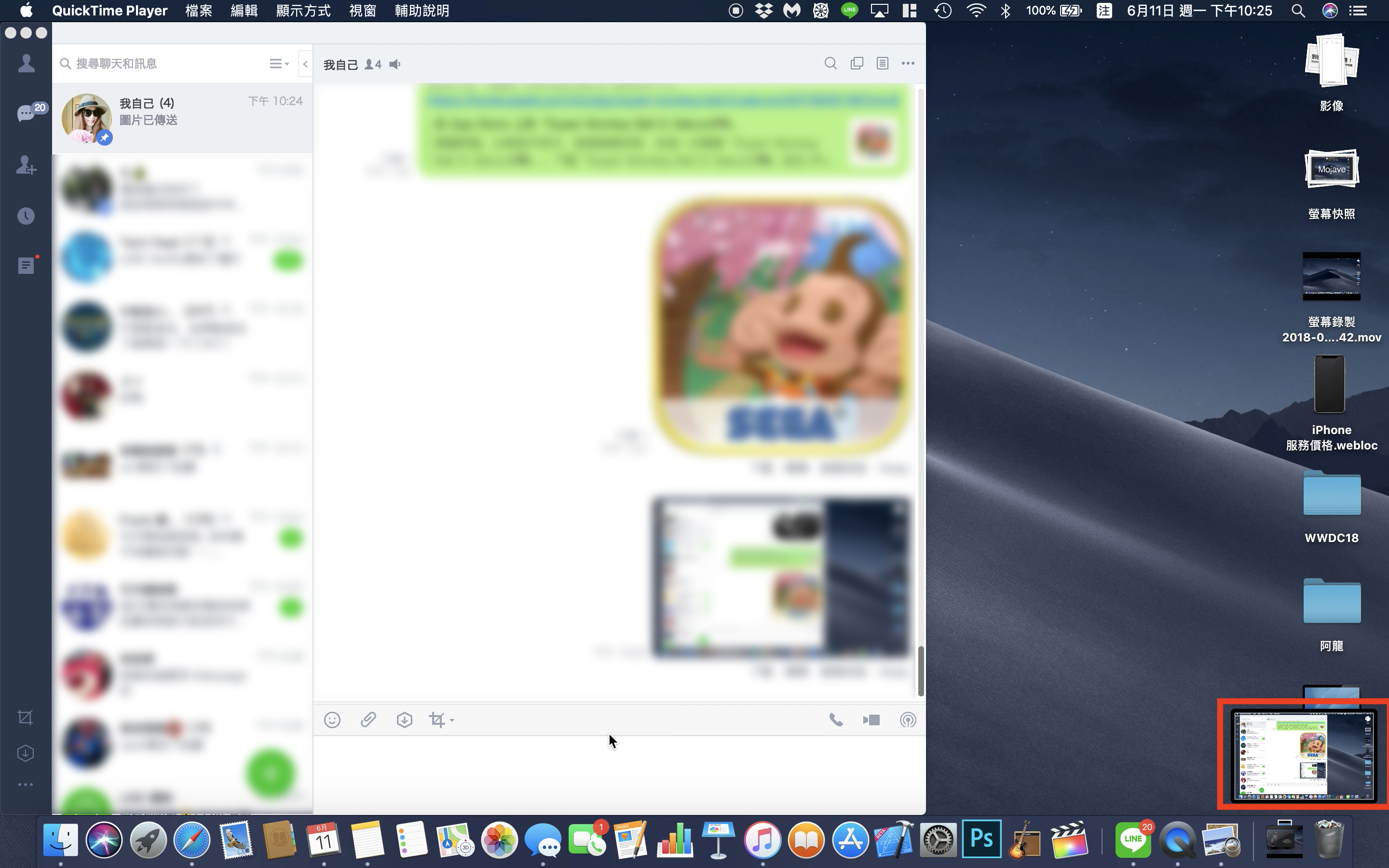
Task: Select the 我自己 (4) conversation
Action: [182, 118]
